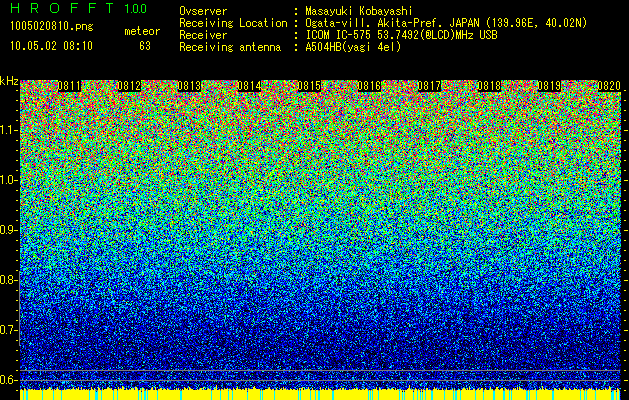Click the 0812 time marker

[x=129, y=86]
